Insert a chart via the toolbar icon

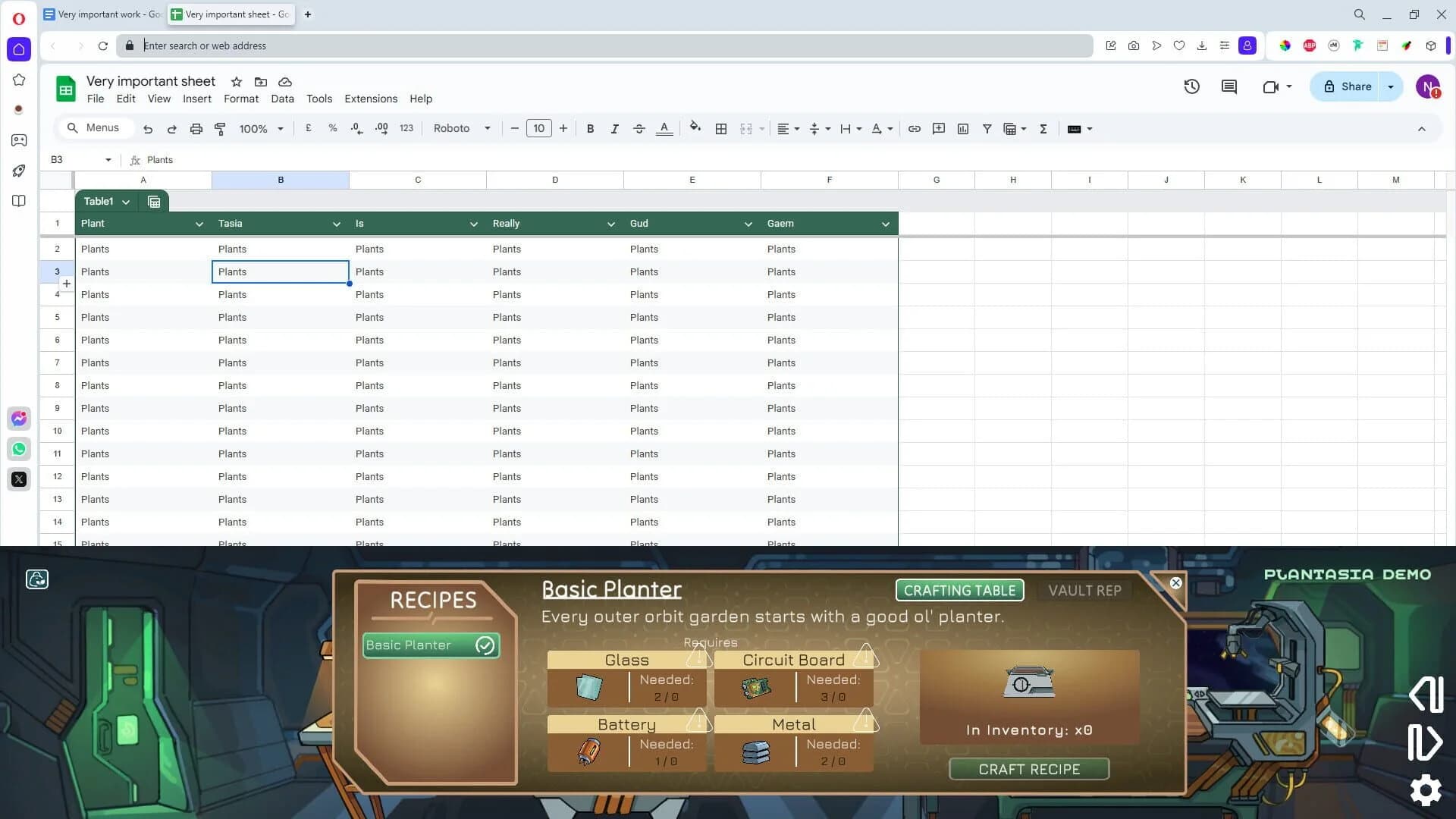point(962,129)
